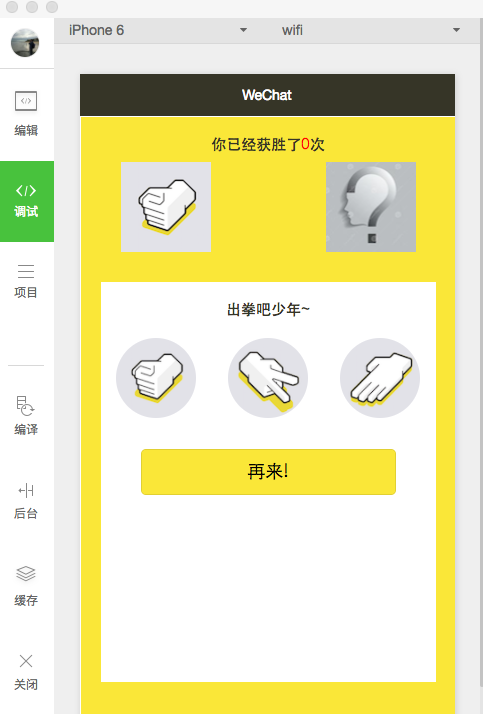
Task: Click the opponent question-mark image
Action: tap(371, 207)
